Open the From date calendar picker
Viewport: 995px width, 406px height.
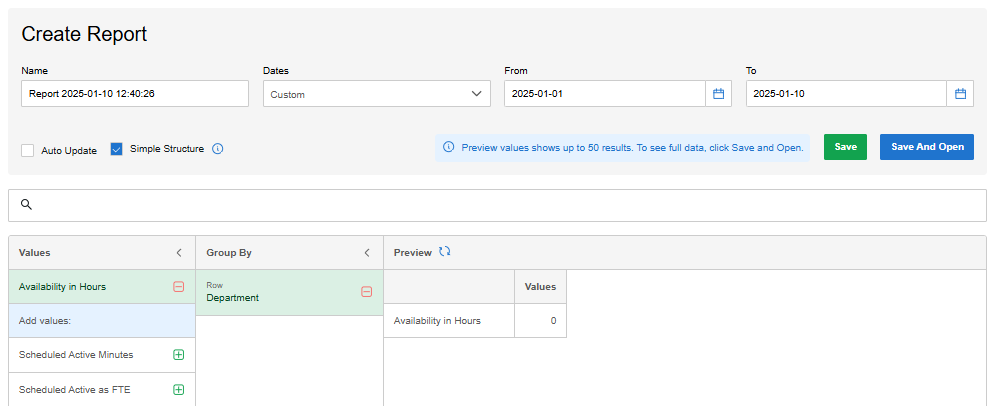718,94
